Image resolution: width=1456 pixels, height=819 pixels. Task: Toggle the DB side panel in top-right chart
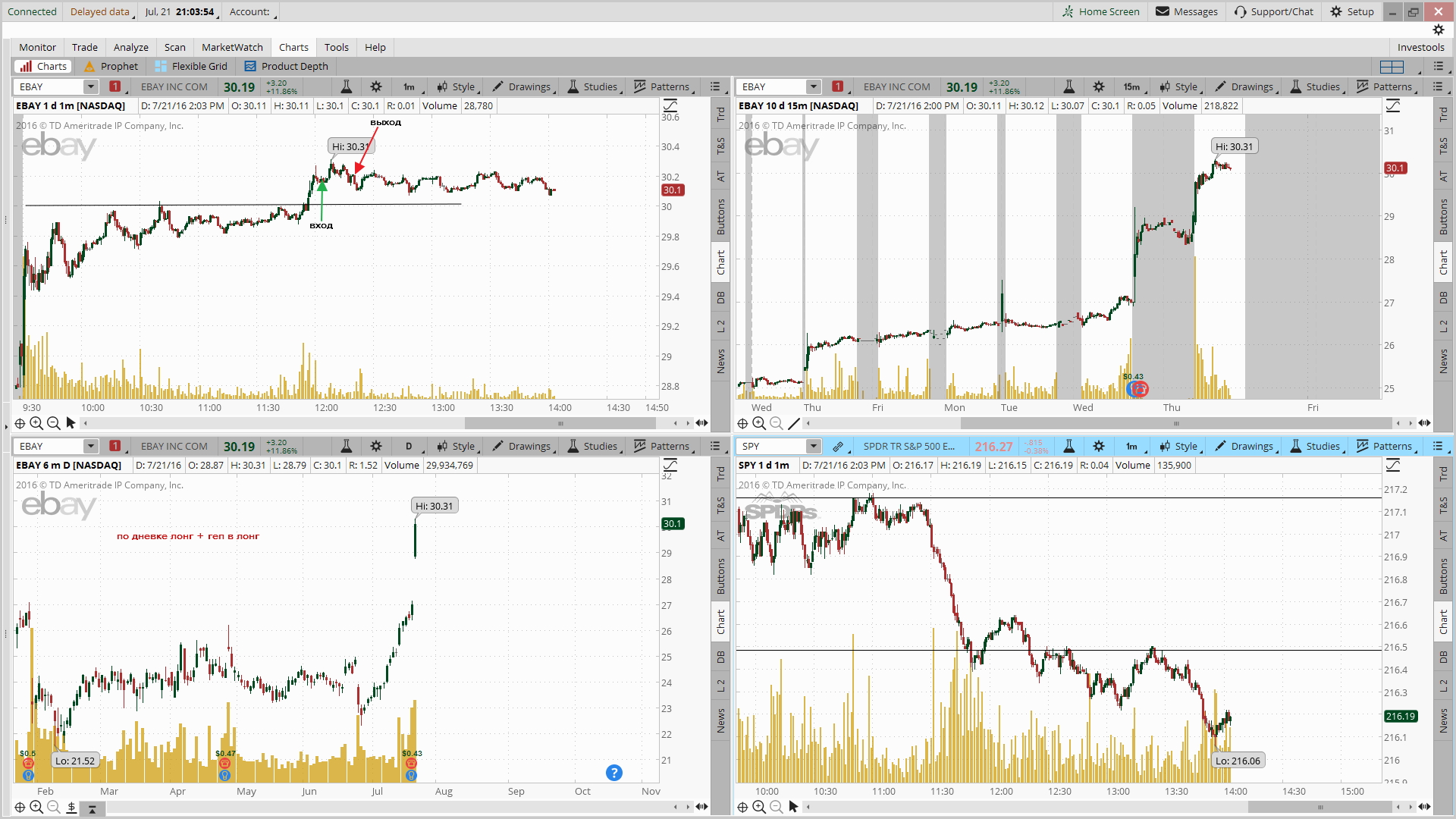(1443, 297)
